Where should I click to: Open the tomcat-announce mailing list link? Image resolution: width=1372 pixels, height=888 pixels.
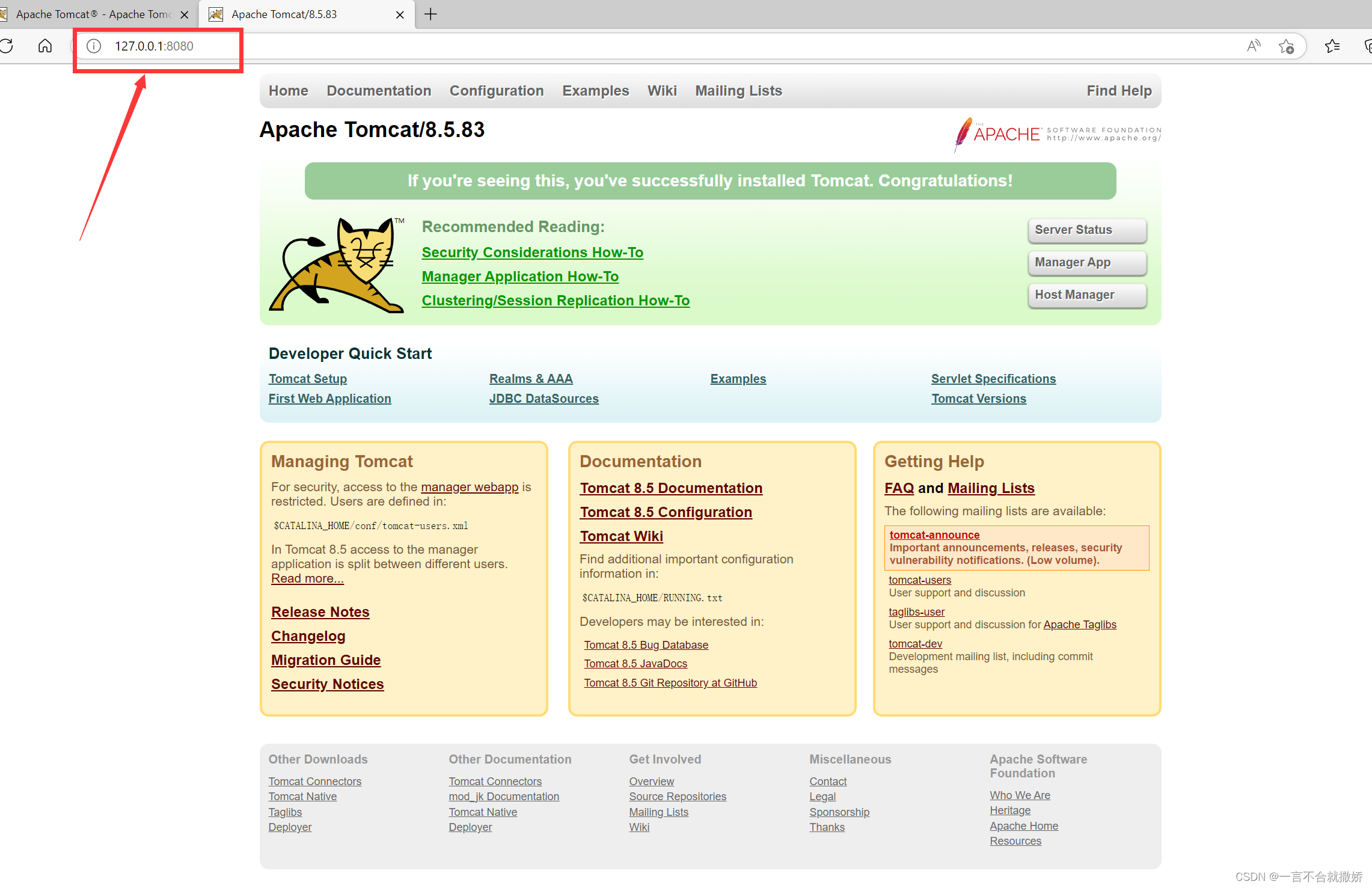[934, 535]
